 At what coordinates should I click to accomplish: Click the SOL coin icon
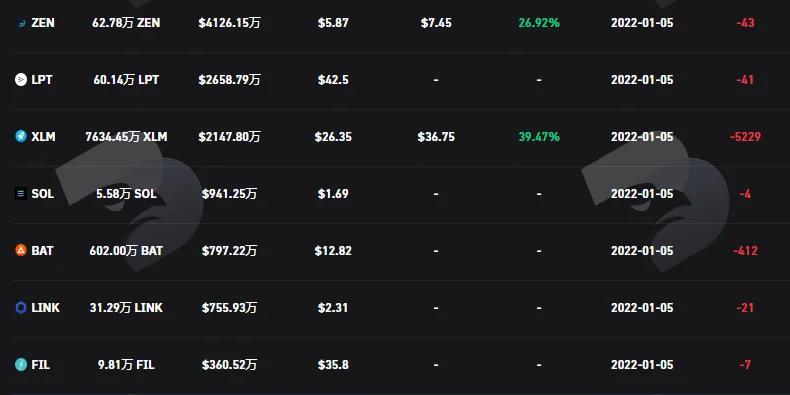point(21,193)
